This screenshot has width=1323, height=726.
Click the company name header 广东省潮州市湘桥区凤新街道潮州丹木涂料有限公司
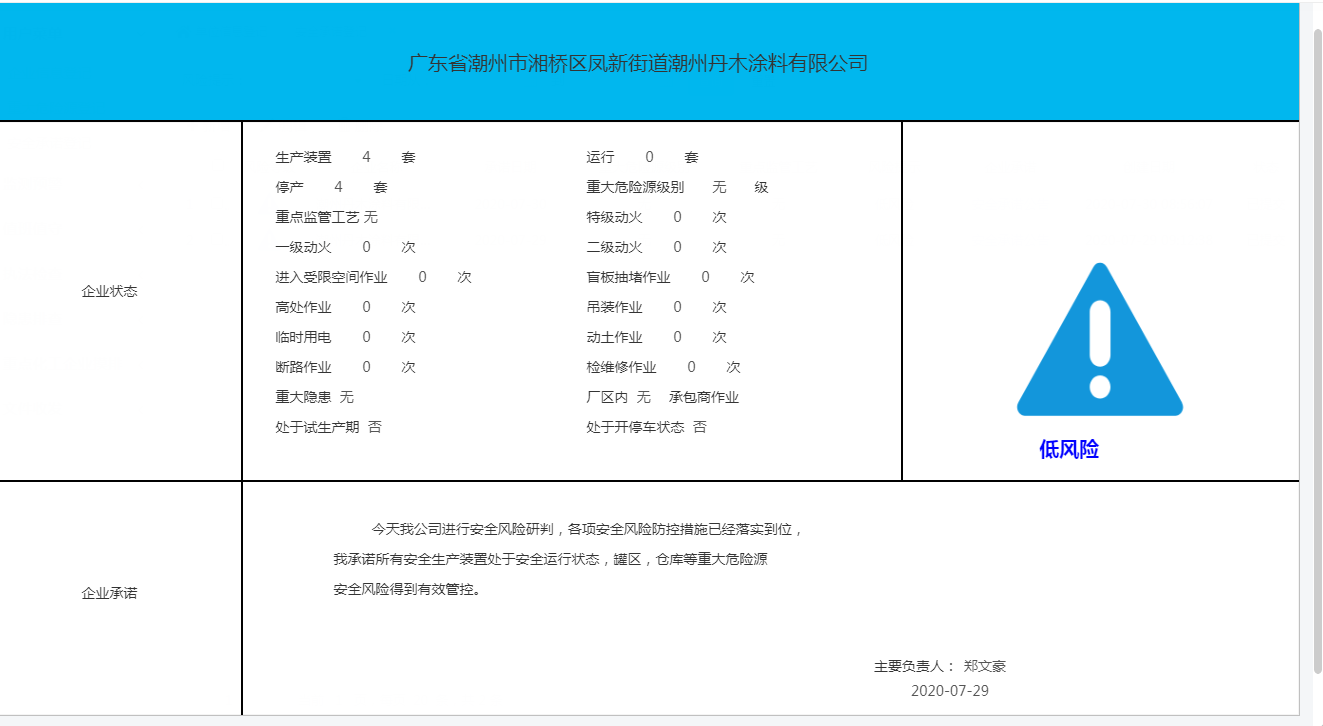[638, 64]
